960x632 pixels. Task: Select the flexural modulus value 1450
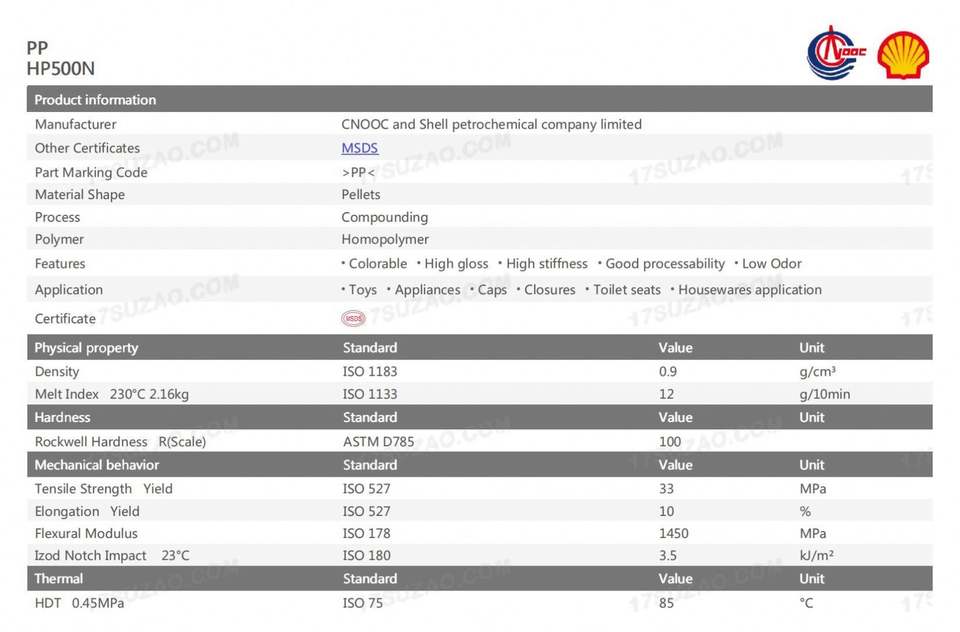pyautogui.click(x=673, y=533)
